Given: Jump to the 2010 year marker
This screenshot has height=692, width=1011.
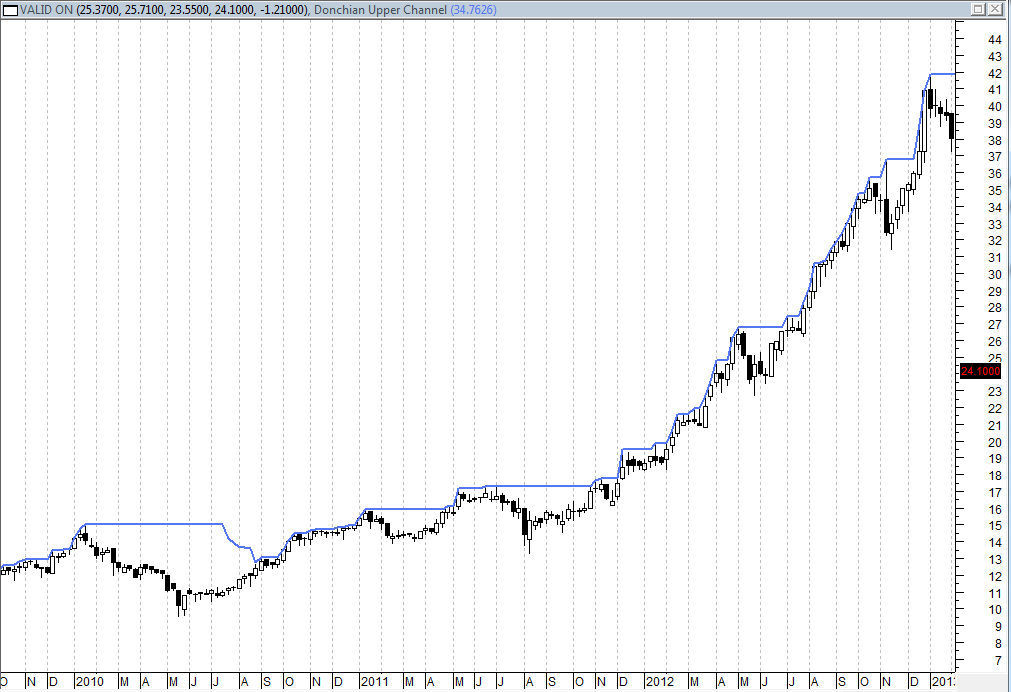Looking at the screenshot, I should click(90, 682).
